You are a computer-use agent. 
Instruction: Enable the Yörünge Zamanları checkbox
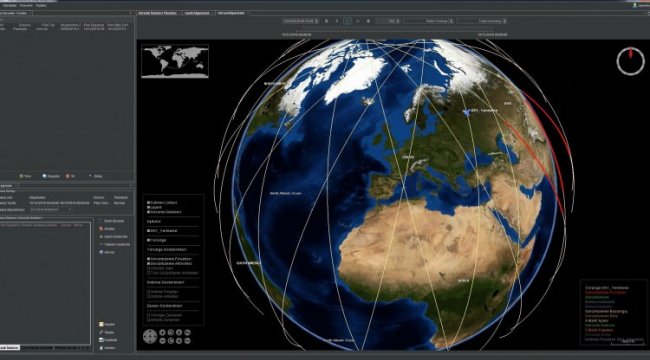149,315
